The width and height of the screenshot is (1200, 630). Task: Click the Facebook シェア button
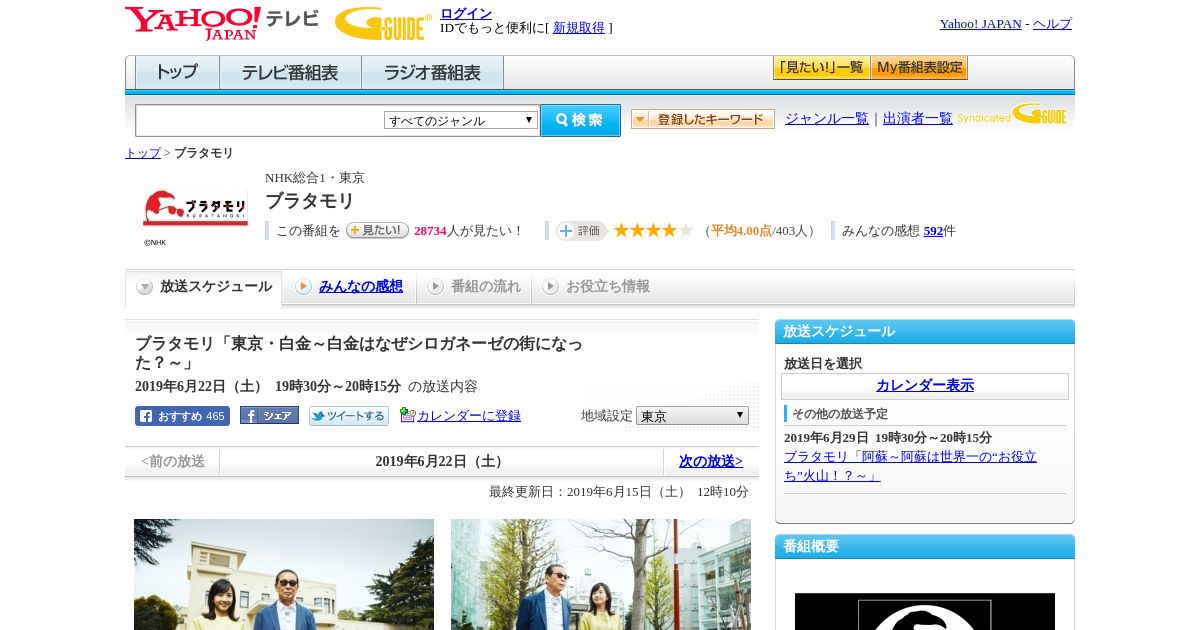[x=269, y=416]
